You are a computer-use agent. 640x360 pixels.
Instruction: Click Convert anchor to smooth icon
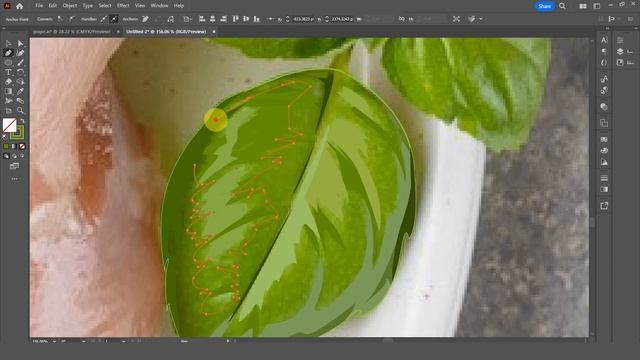click(72, 19)
